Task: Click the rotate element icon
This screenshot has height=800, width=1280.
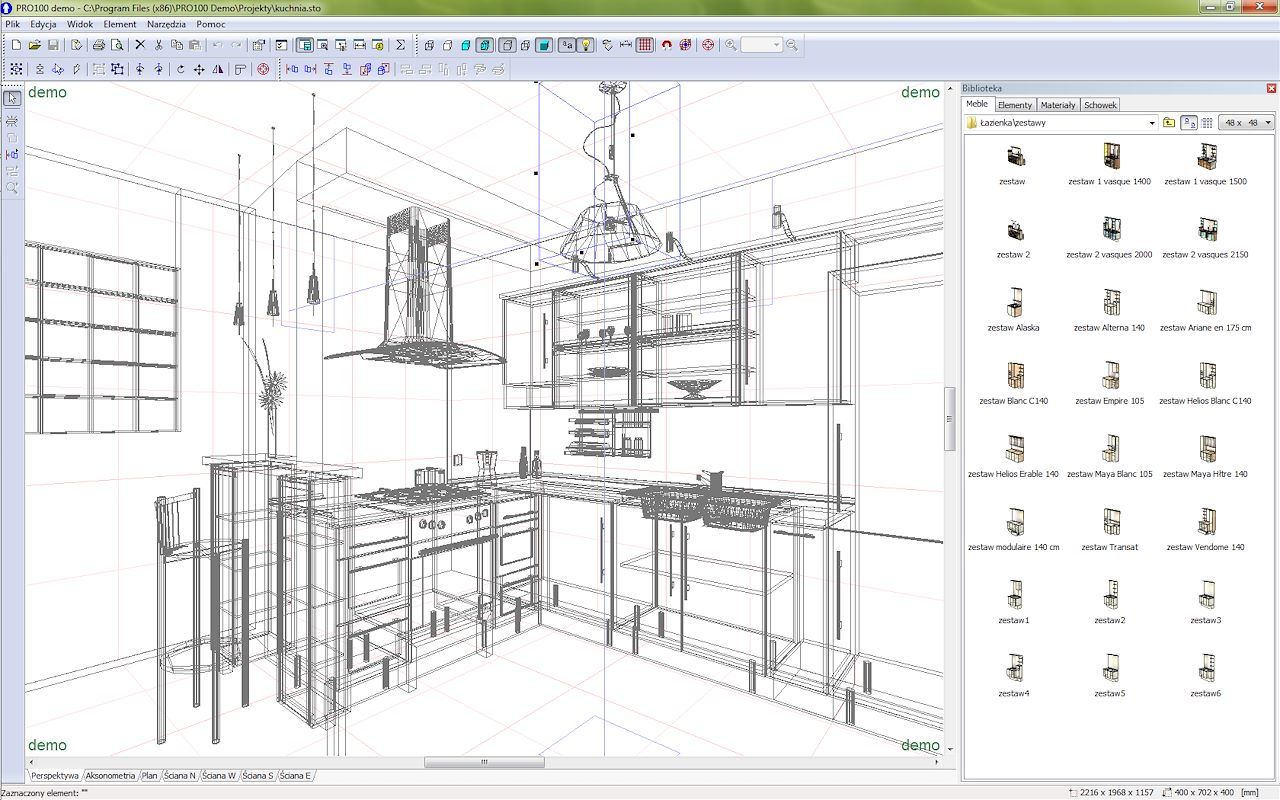Action: pyautogui.click(x=180, y=69)
